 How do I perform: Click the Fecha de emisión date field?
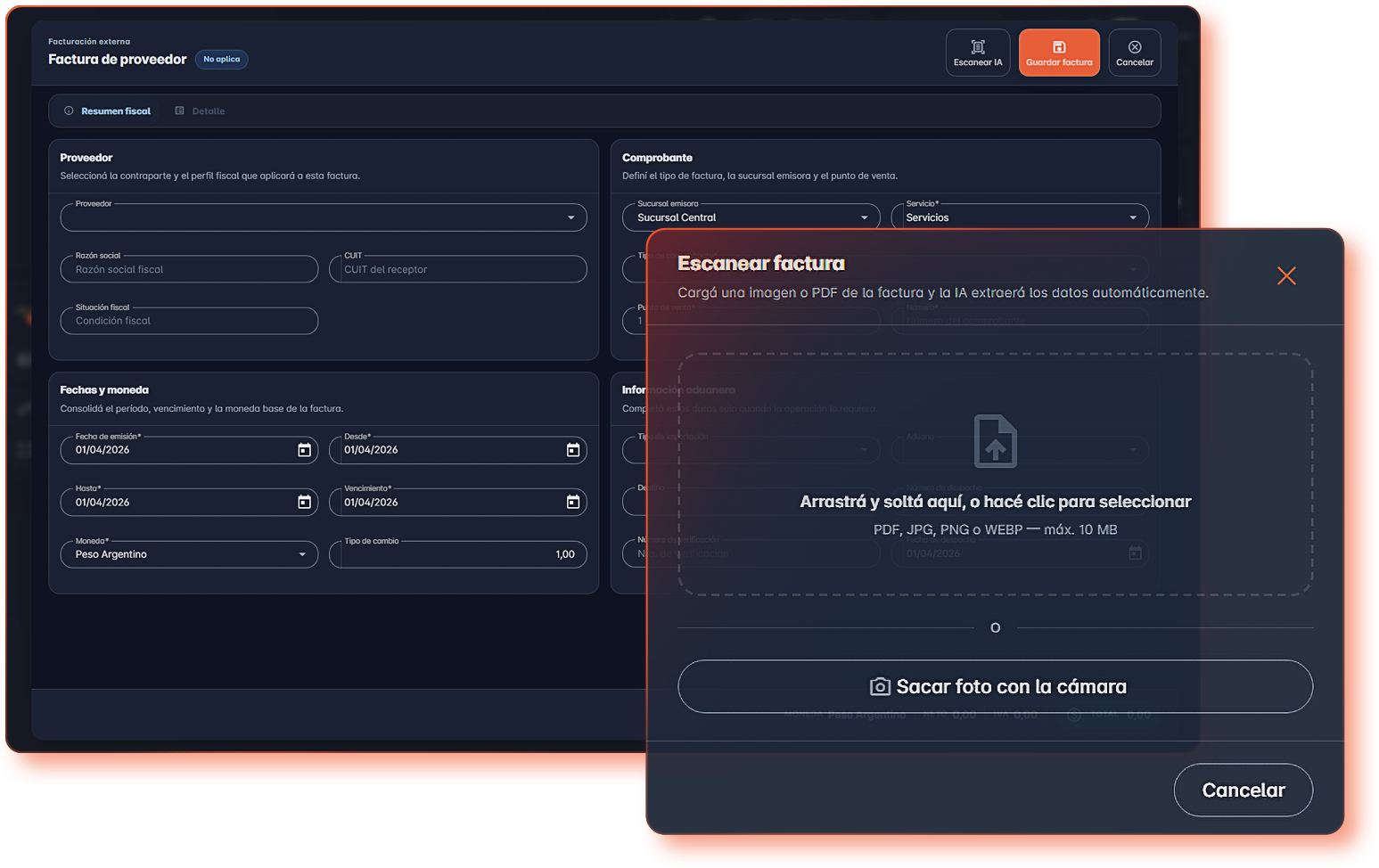[x=189, y=450]
